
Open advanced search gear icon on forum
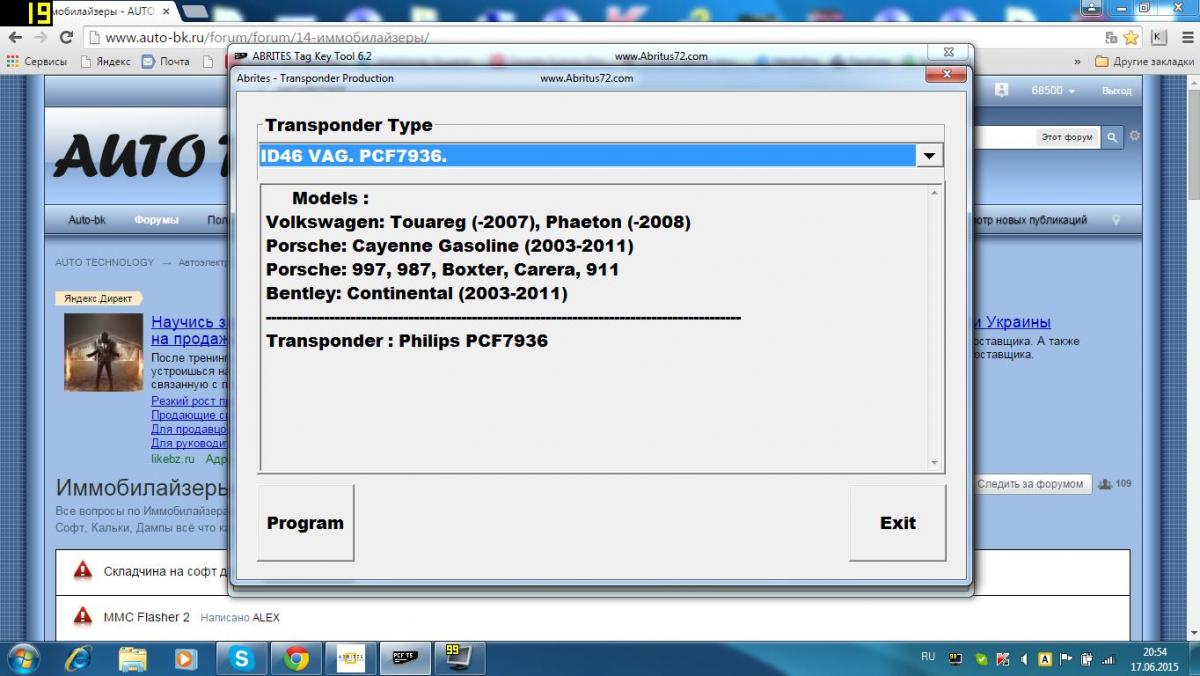[x=1134, y=136]
